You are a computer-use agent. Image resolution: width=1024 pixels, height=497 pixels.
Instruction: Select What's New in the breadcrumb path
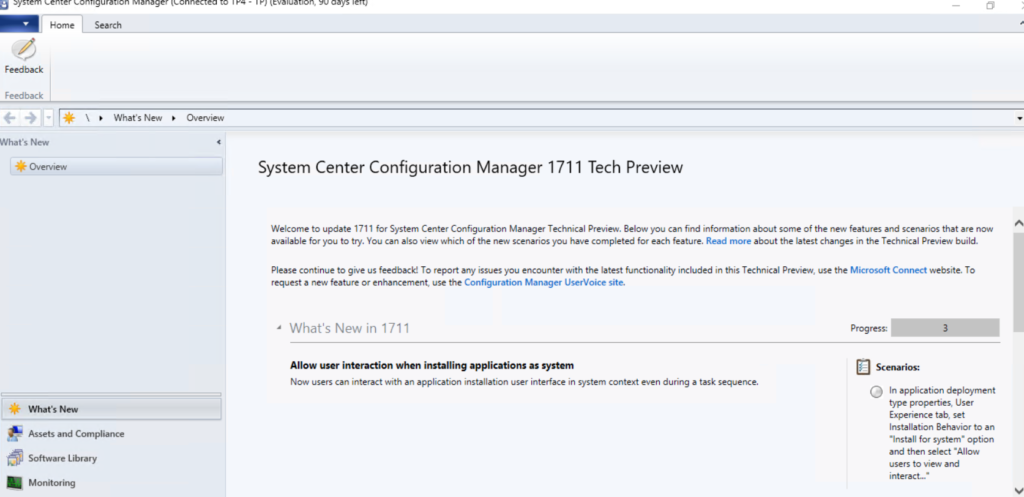click(x=138, y=118)
